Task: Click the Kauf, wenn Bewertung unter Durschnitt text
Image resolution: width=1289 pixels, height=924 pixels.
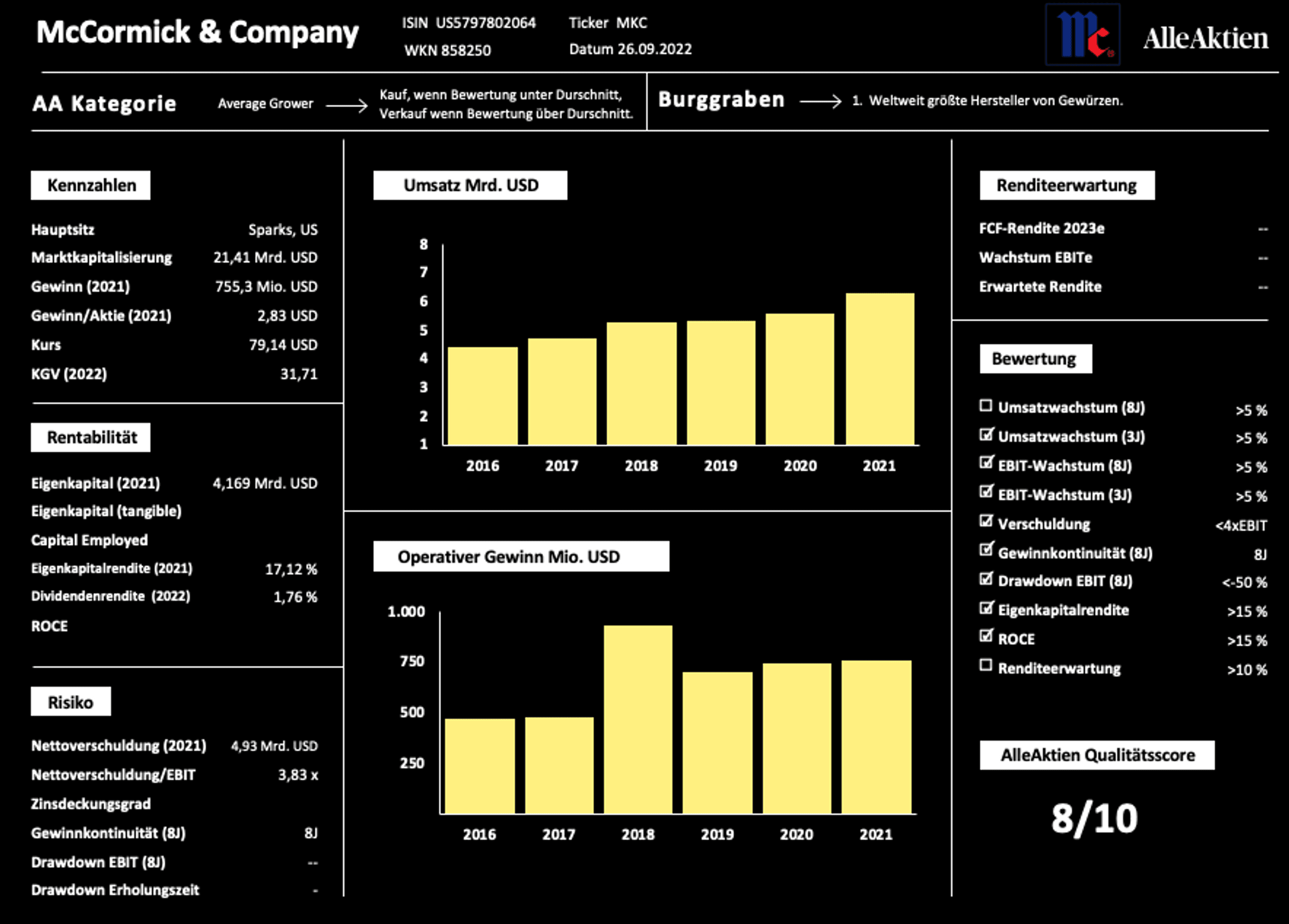Action: point(500,95)
